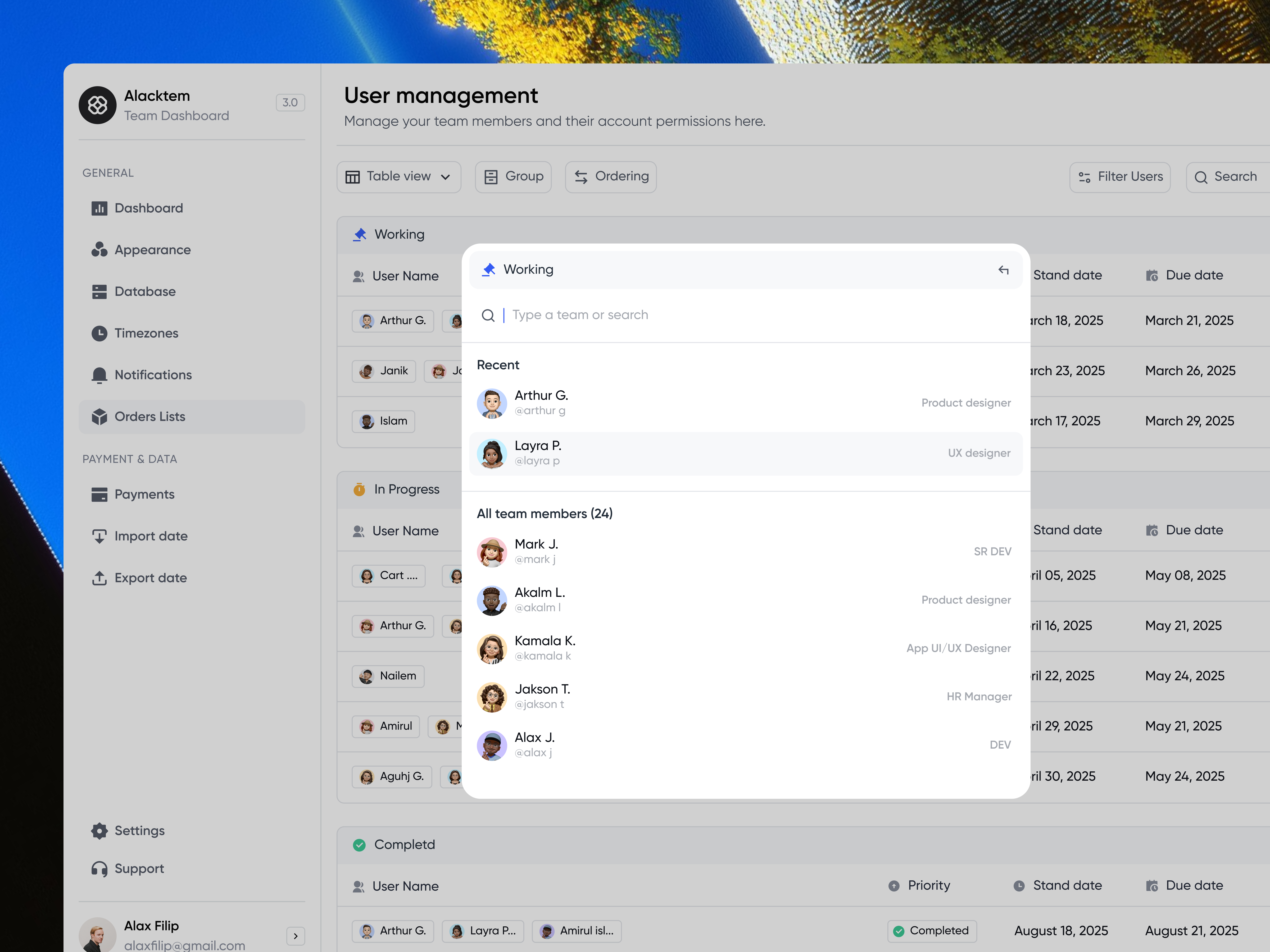Click the Database icon in sidebar

99,291
